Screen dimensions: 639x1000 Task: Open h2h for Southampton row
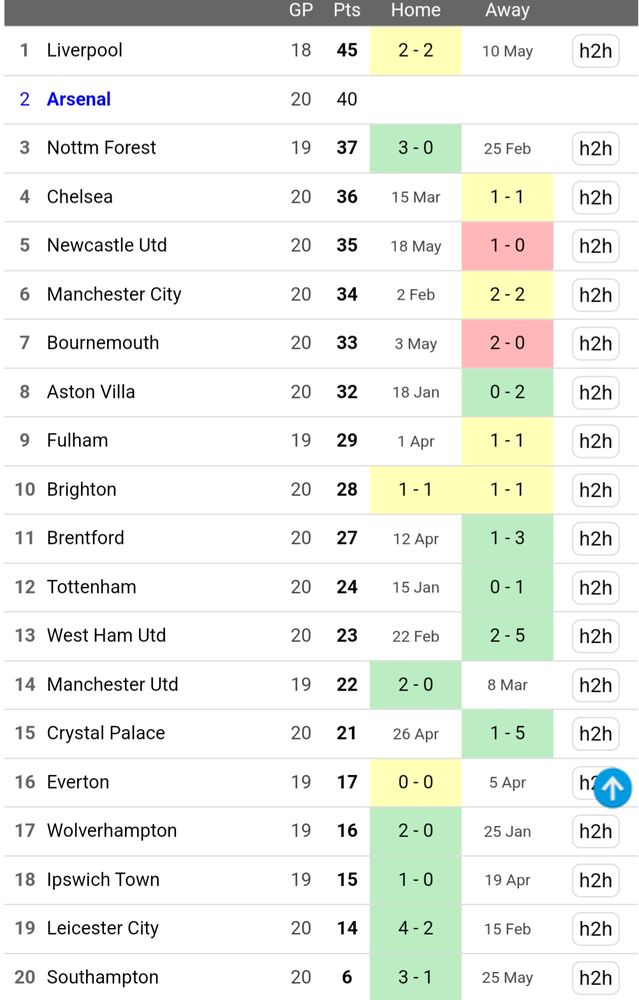pyautogui.click(x=595, y=977)
